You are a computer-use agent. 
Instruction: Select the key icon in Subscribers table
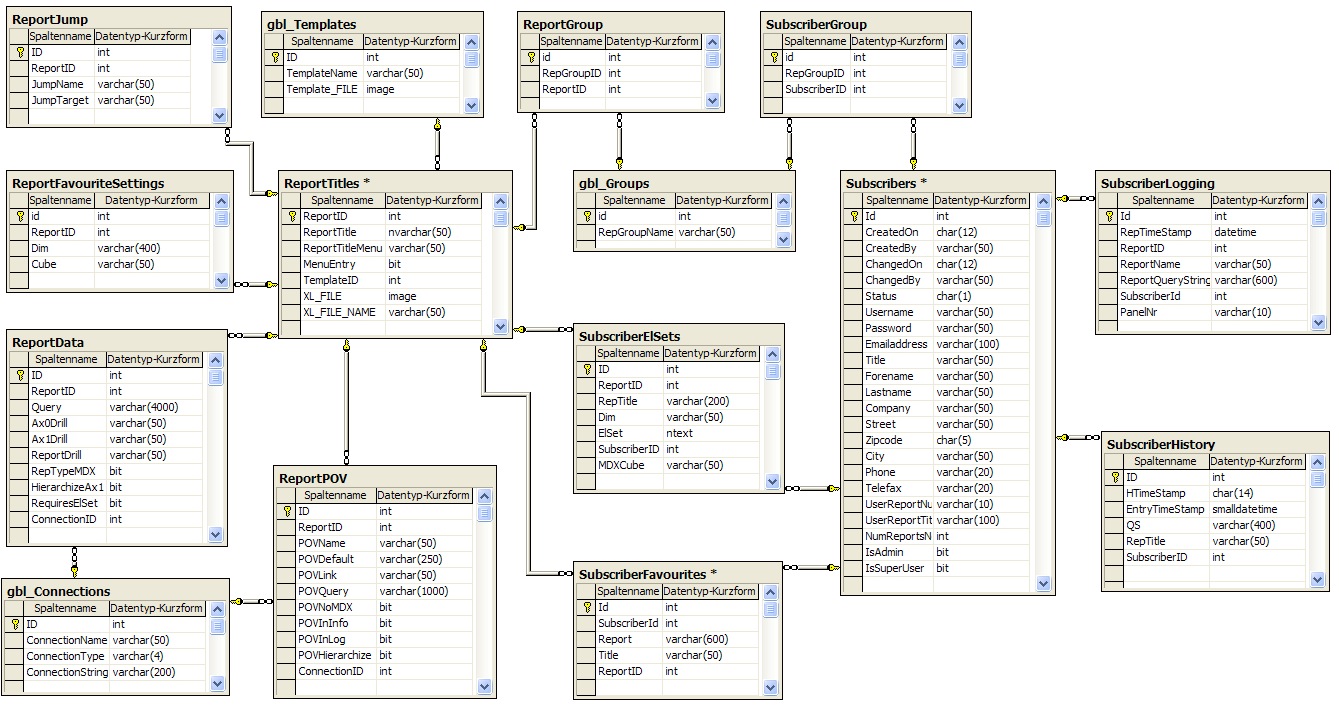click(853, 216)
